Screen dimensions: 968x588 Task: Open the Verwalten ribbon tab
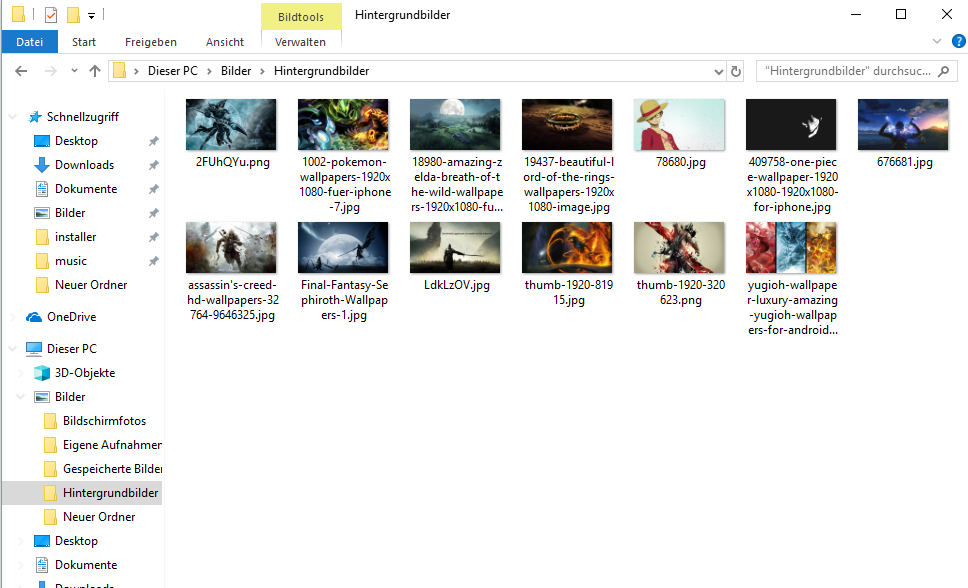point(301,42)
